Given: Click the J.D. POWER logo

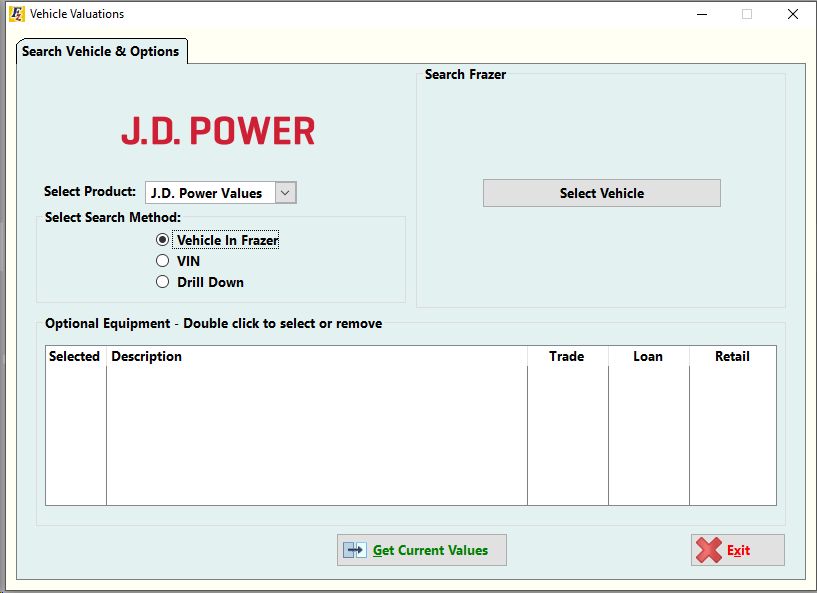Looking at the screenshot, I should tap(218, 130).
